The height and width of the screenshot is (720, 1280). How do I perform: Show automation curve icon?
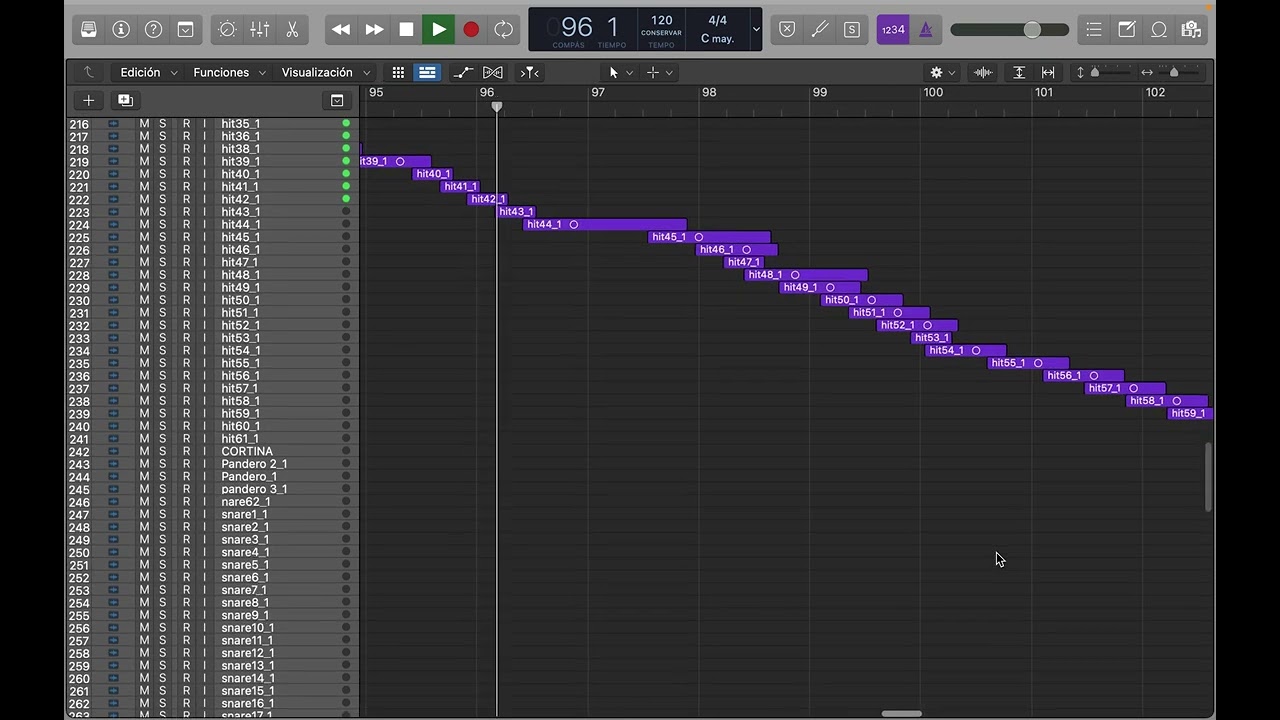point(462,72)
